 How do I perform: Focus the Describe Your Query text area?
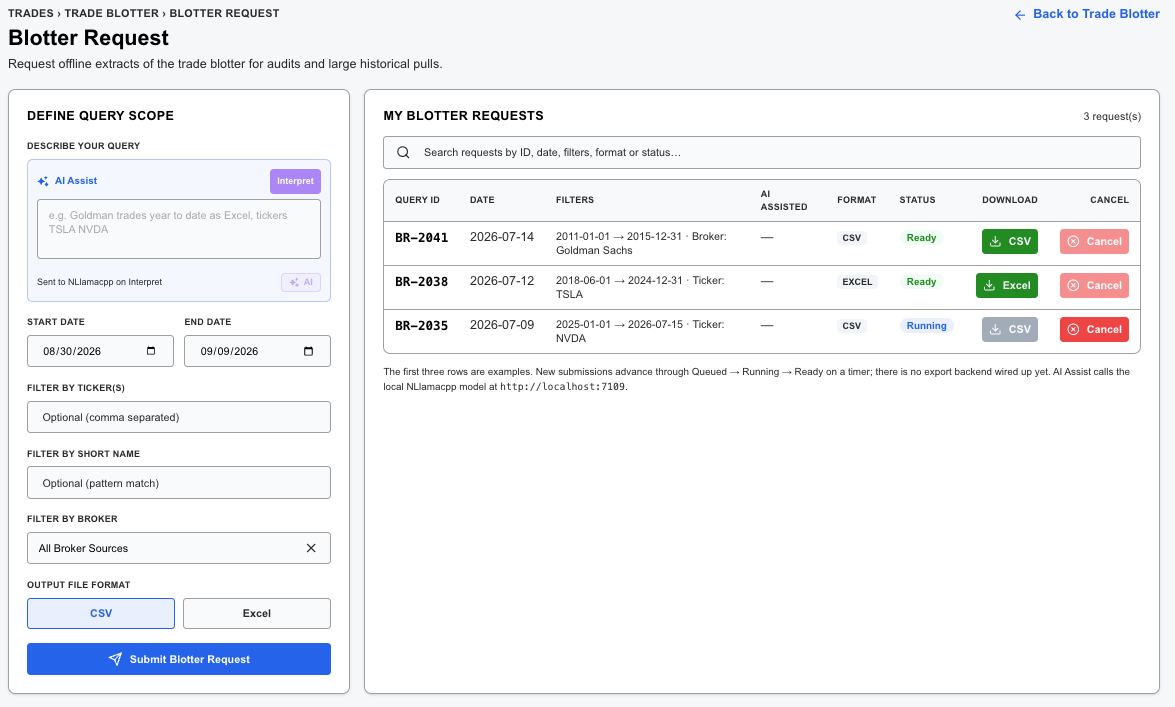(x=178, y=229)
